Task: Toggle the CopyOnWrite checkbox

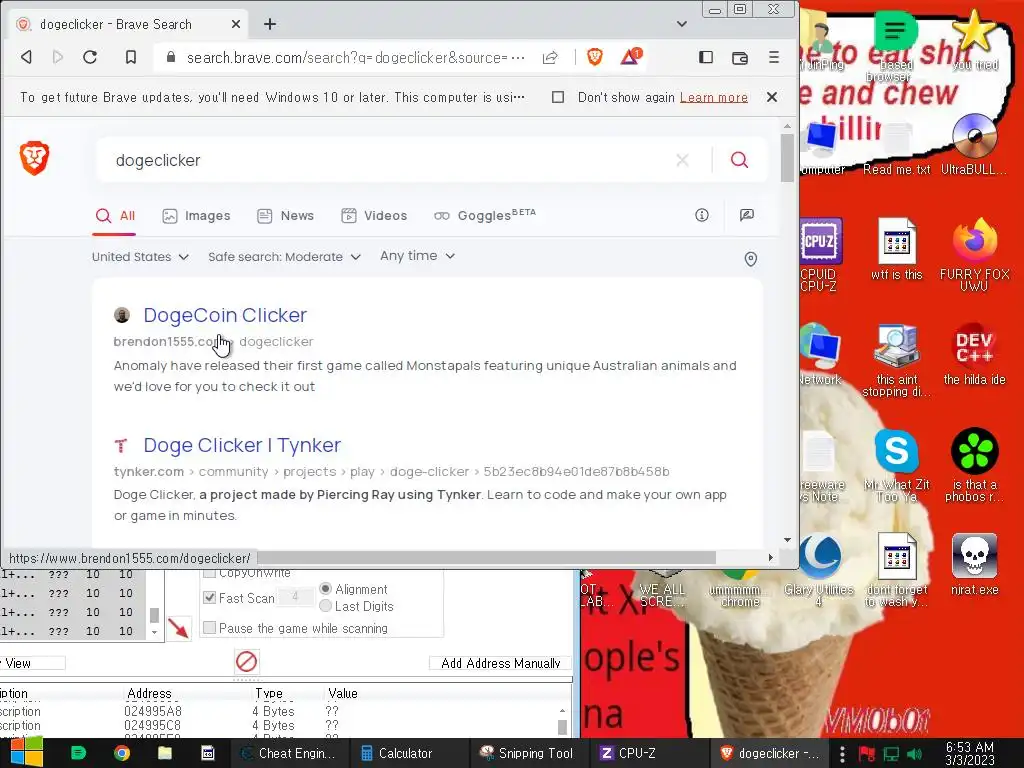Action: tap(210, 573)
